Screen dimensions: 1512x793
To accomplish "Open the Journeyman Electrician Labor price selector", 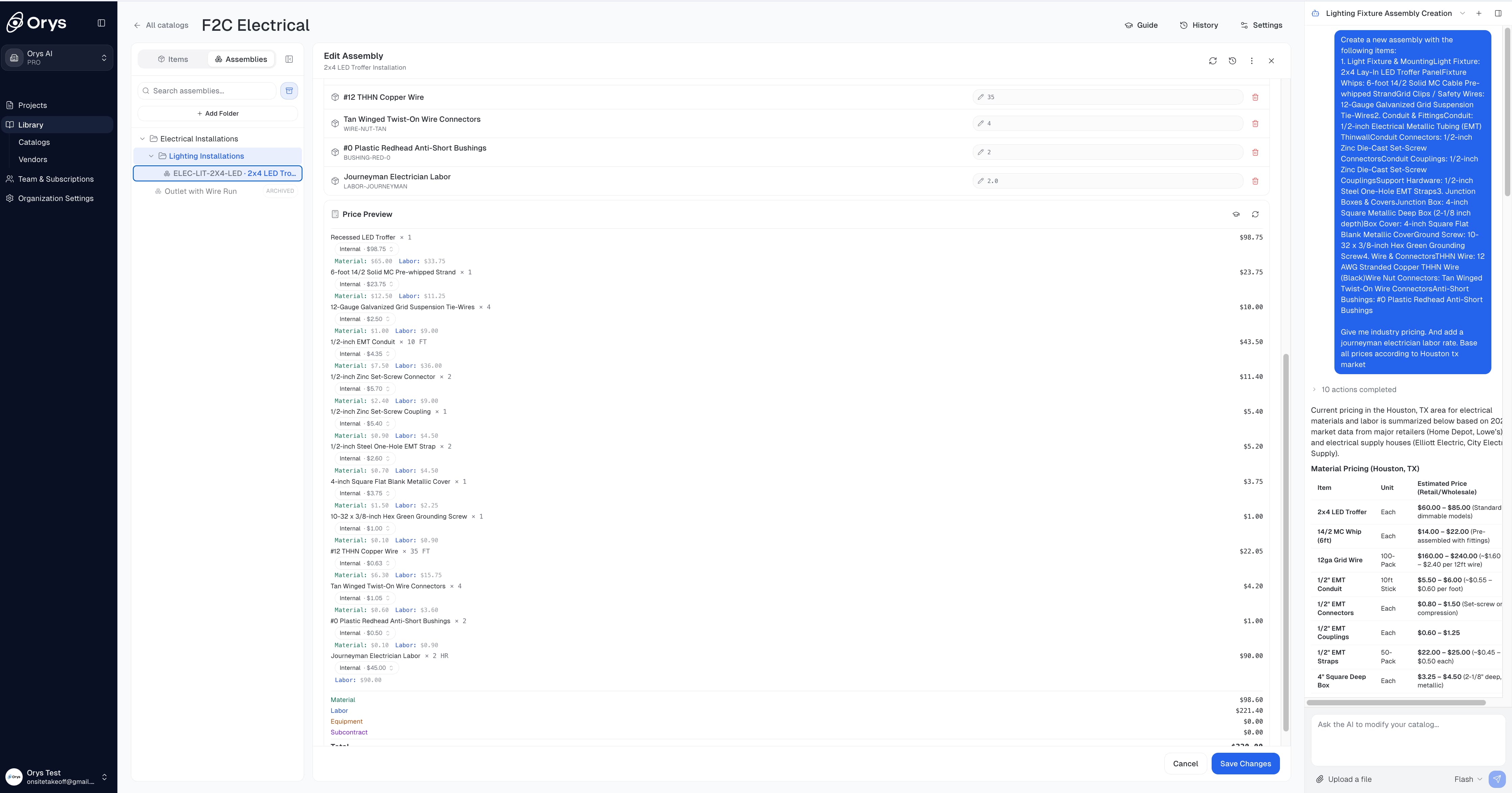I will [366, 668].
